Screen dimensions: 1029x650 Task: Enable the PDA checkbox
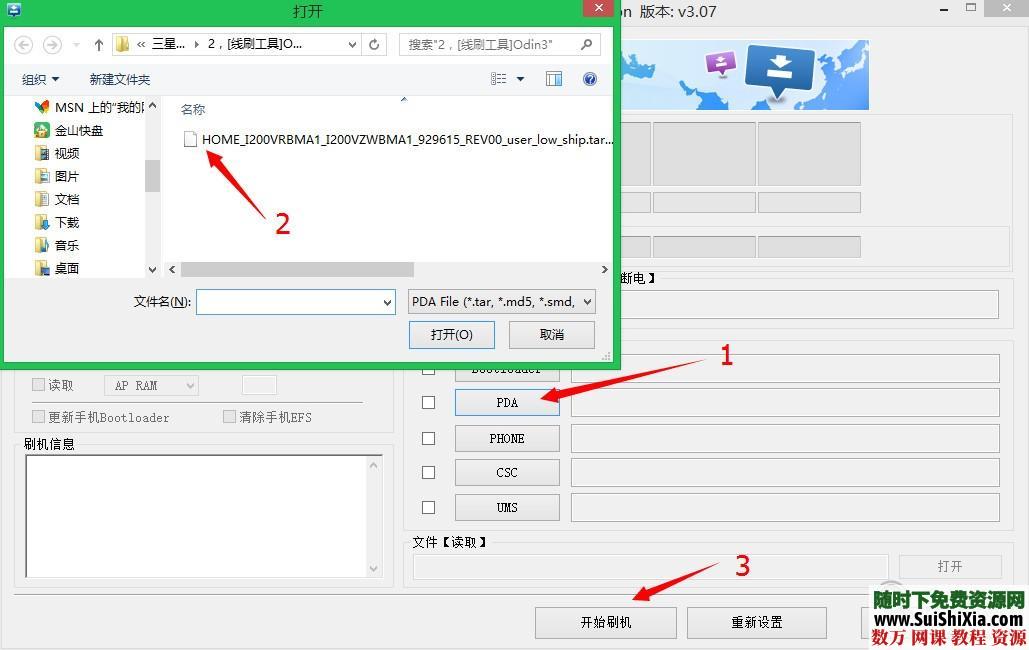(x=429, y=403)
